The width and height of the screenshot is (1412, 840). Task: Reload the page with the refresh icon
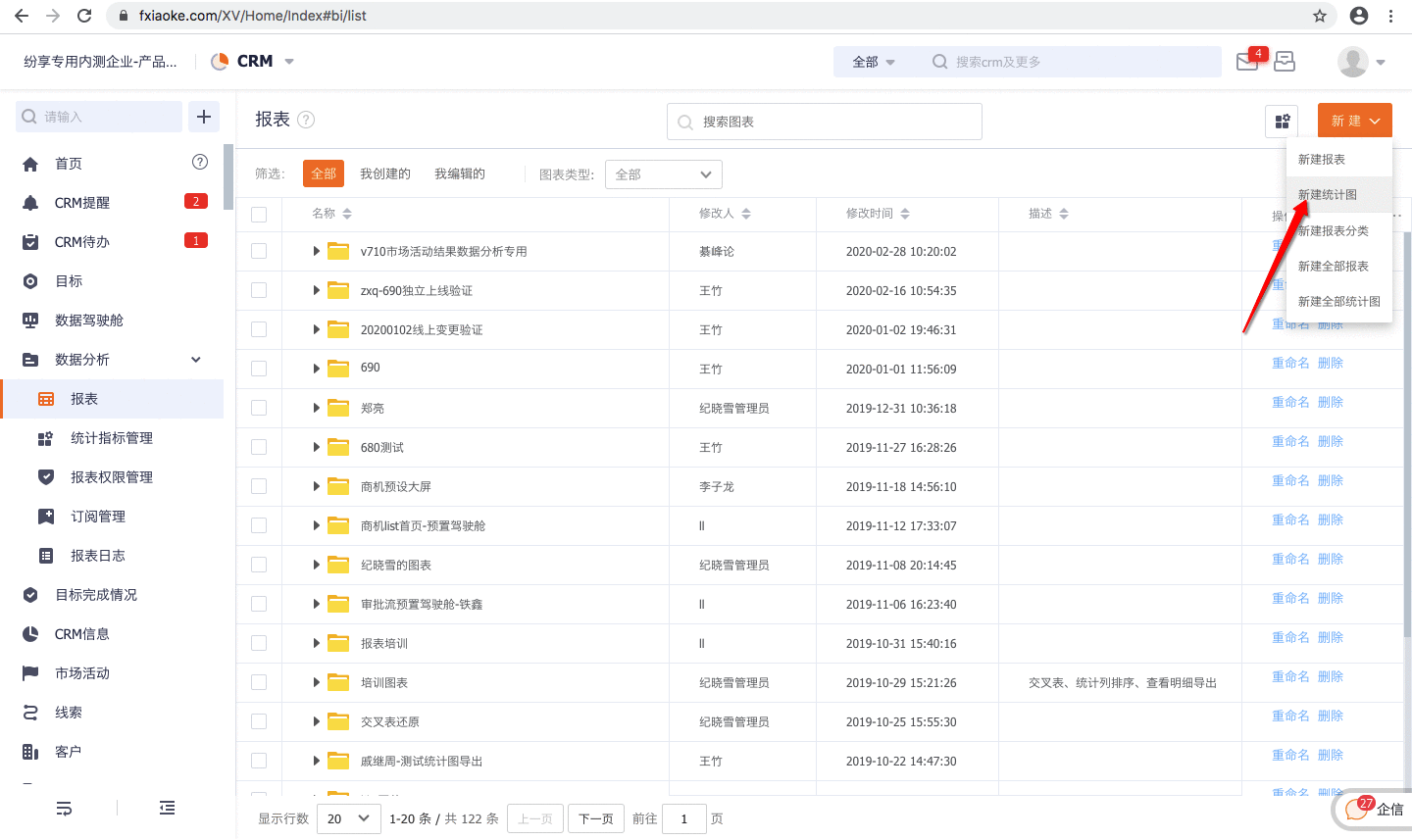(84, 16)
